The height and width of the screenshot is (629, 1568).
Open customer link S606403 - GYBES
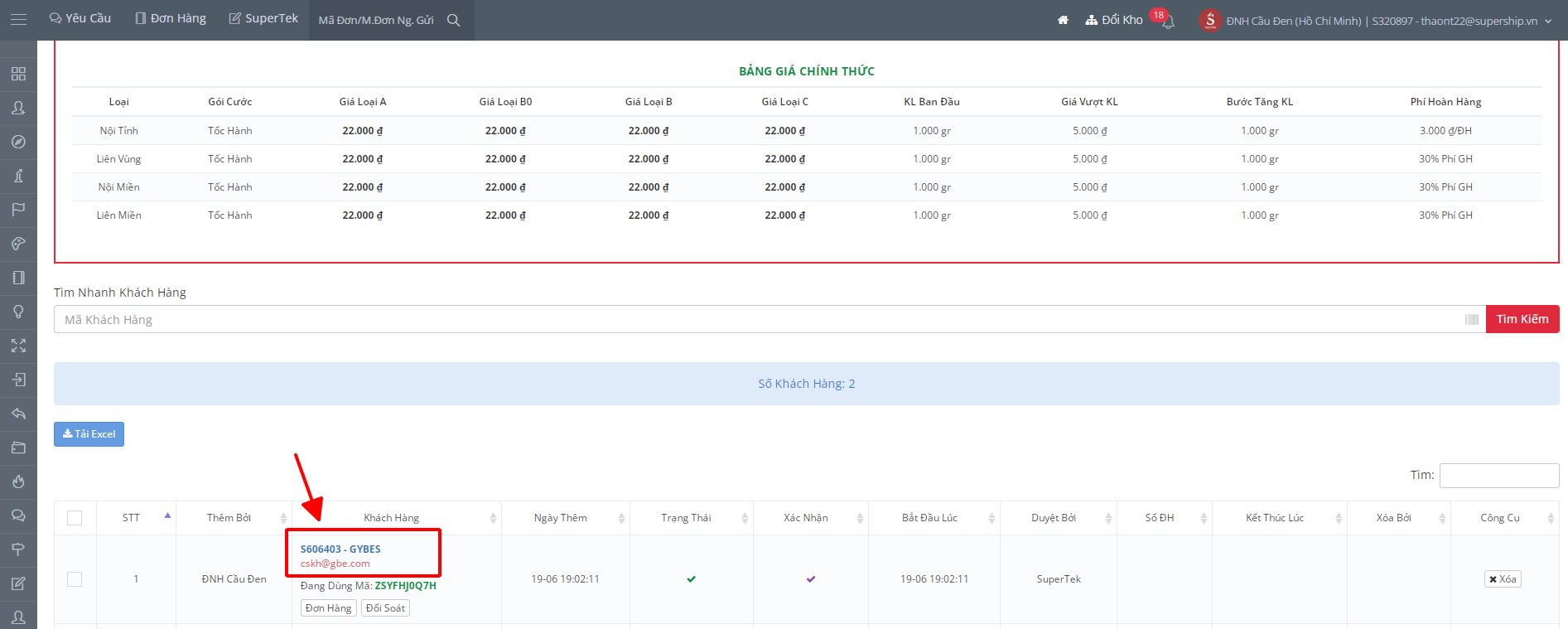click(x=340, y=549)
